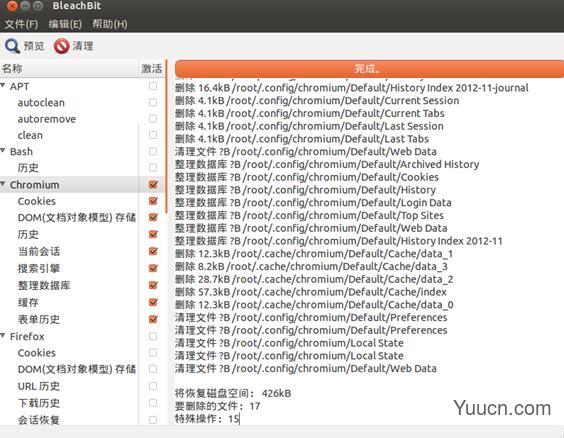Uncheck the 表单历史 checkbox
564x438 pixels.
pos(153,319)
